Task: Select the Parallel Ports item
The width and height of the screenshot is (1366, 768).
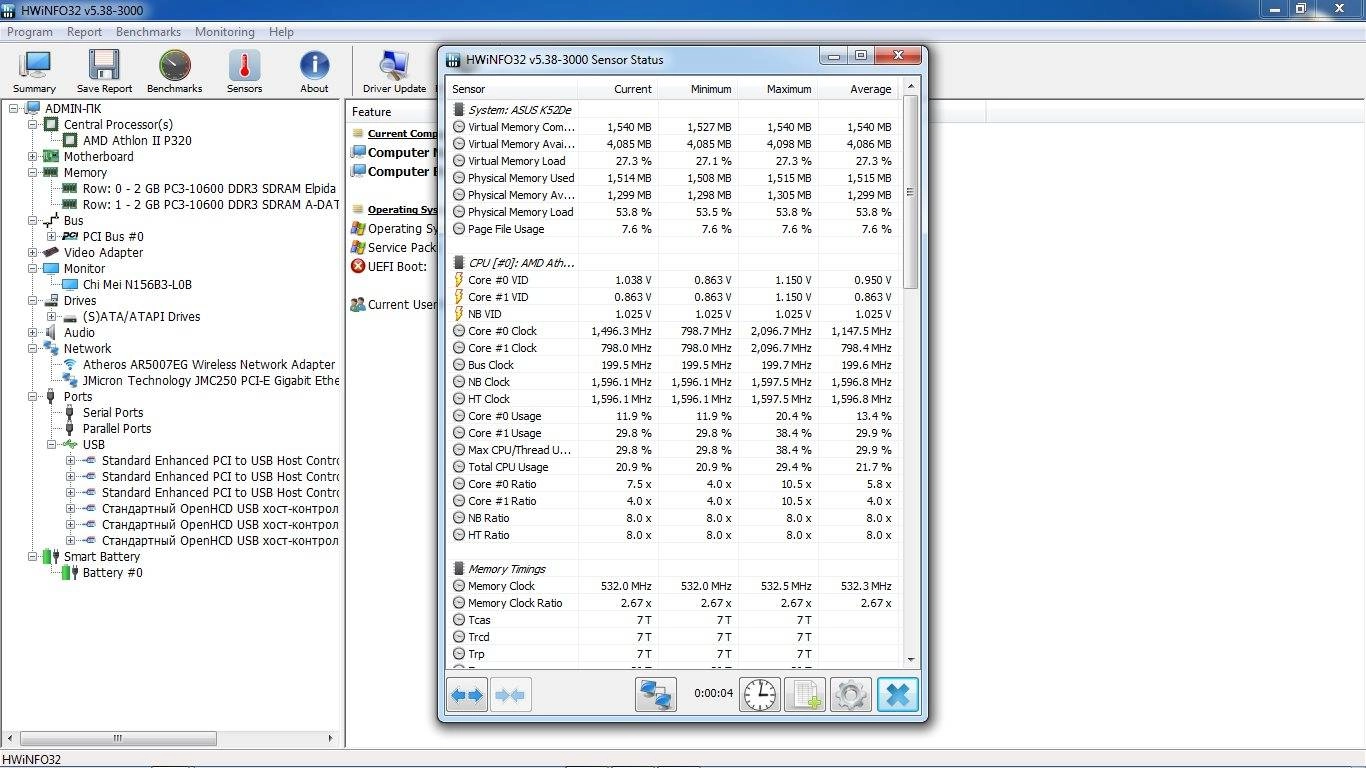Action: tap(117, 428)
